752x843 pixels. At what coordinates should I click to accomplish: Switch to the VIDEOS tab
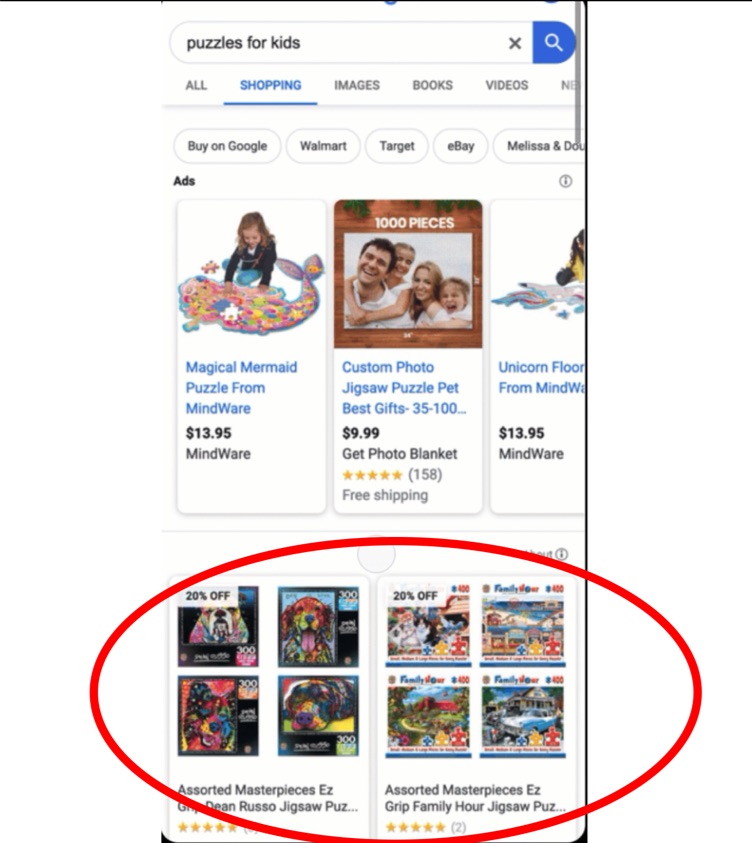[x=507, y=85]
